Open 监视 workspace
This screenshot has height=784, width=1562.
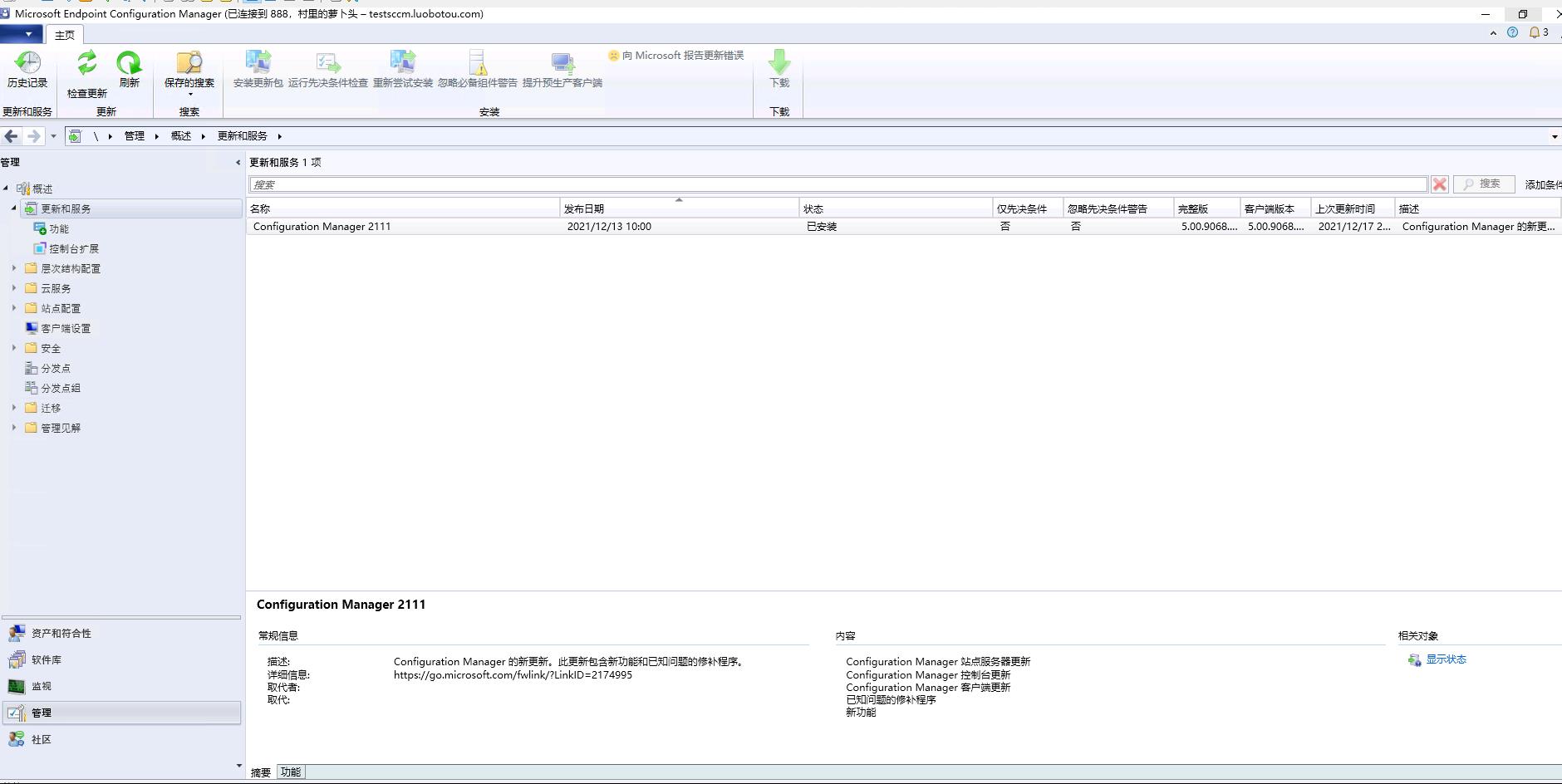click(x=122, y=687)
